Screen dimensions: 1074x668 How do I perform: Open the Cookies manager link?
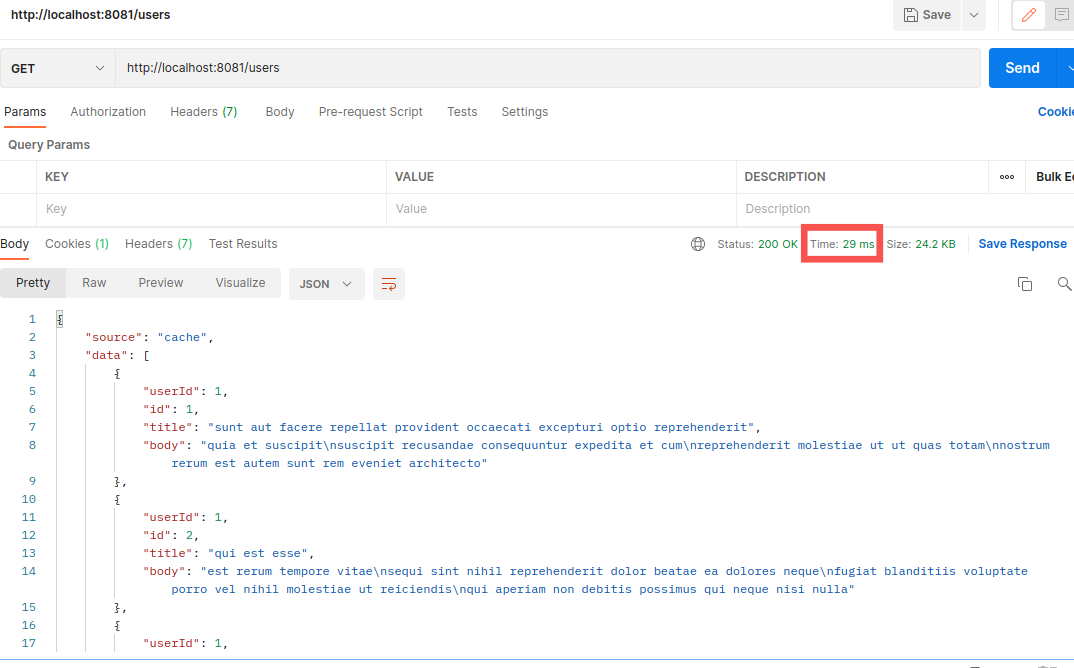click(x=1056, y=111)
